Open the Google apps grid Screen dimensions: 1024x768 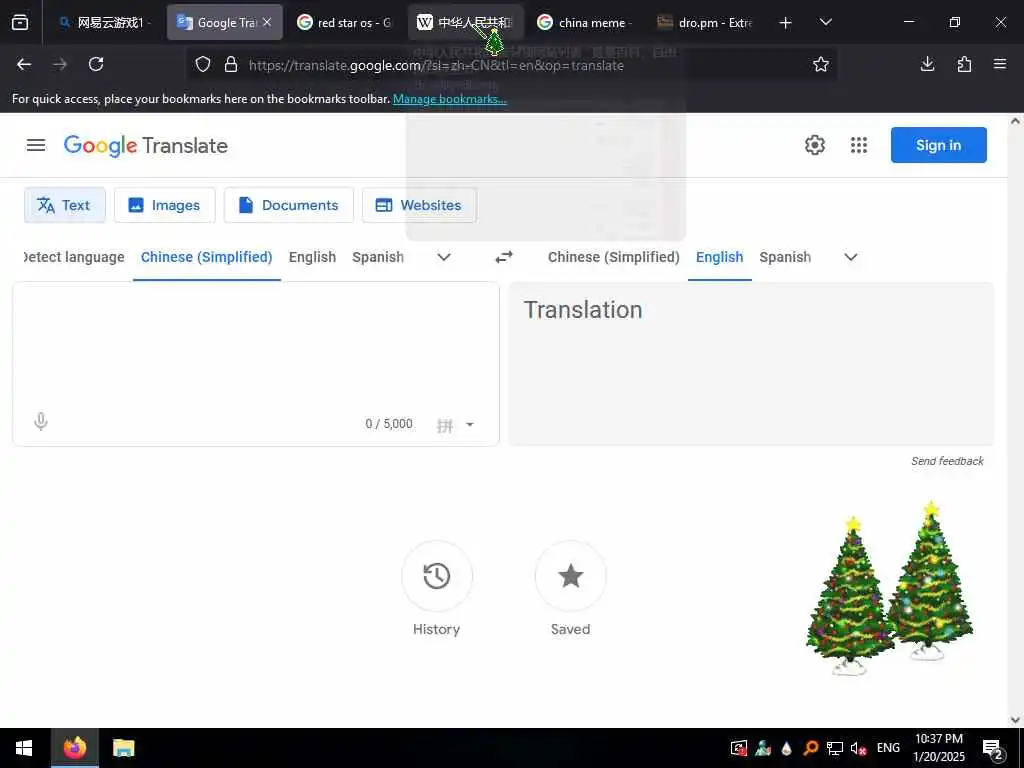pyautogui.click(x=859, y=145)
